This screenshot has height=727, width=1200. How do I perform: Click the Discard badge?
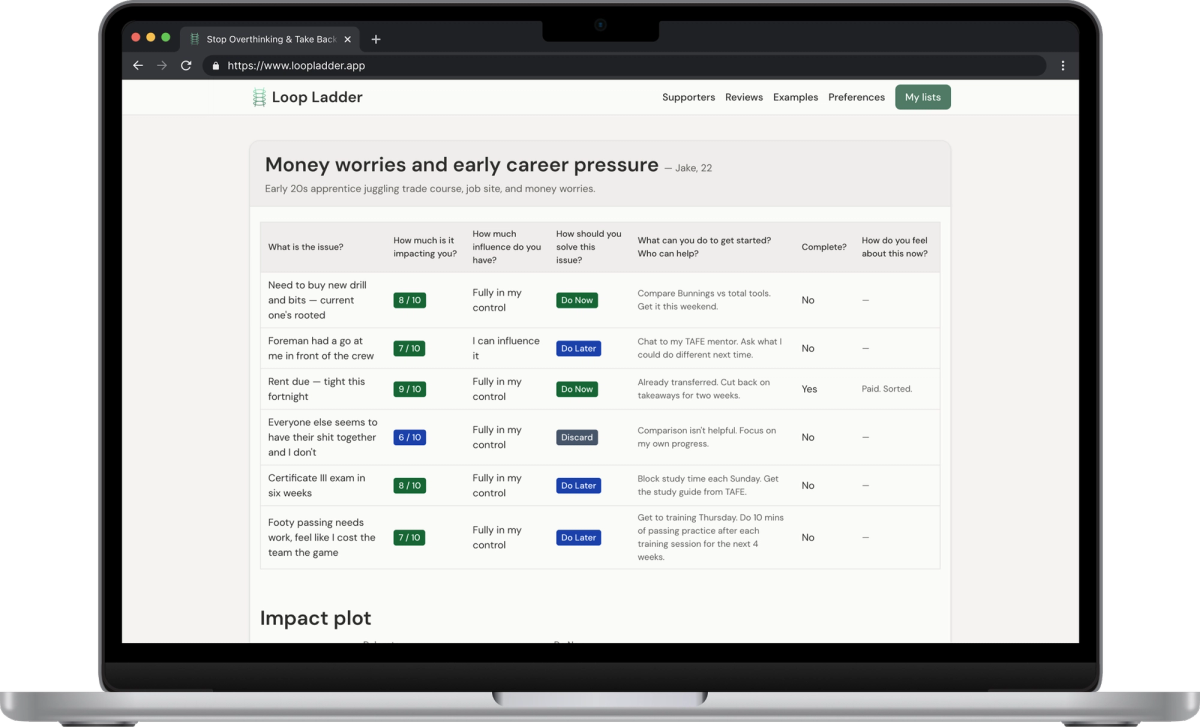pyautogui.click(x=577, y=437)
